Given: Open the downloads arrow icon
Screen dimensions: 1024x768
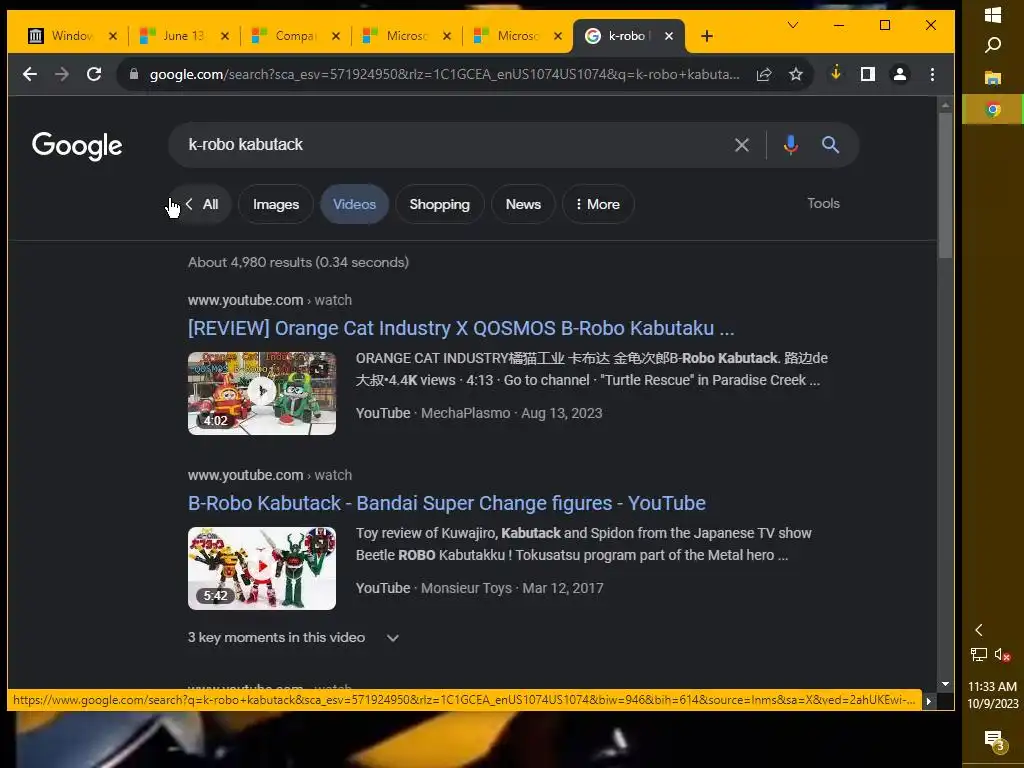Looking at the screenshot, I should point(835,74).
